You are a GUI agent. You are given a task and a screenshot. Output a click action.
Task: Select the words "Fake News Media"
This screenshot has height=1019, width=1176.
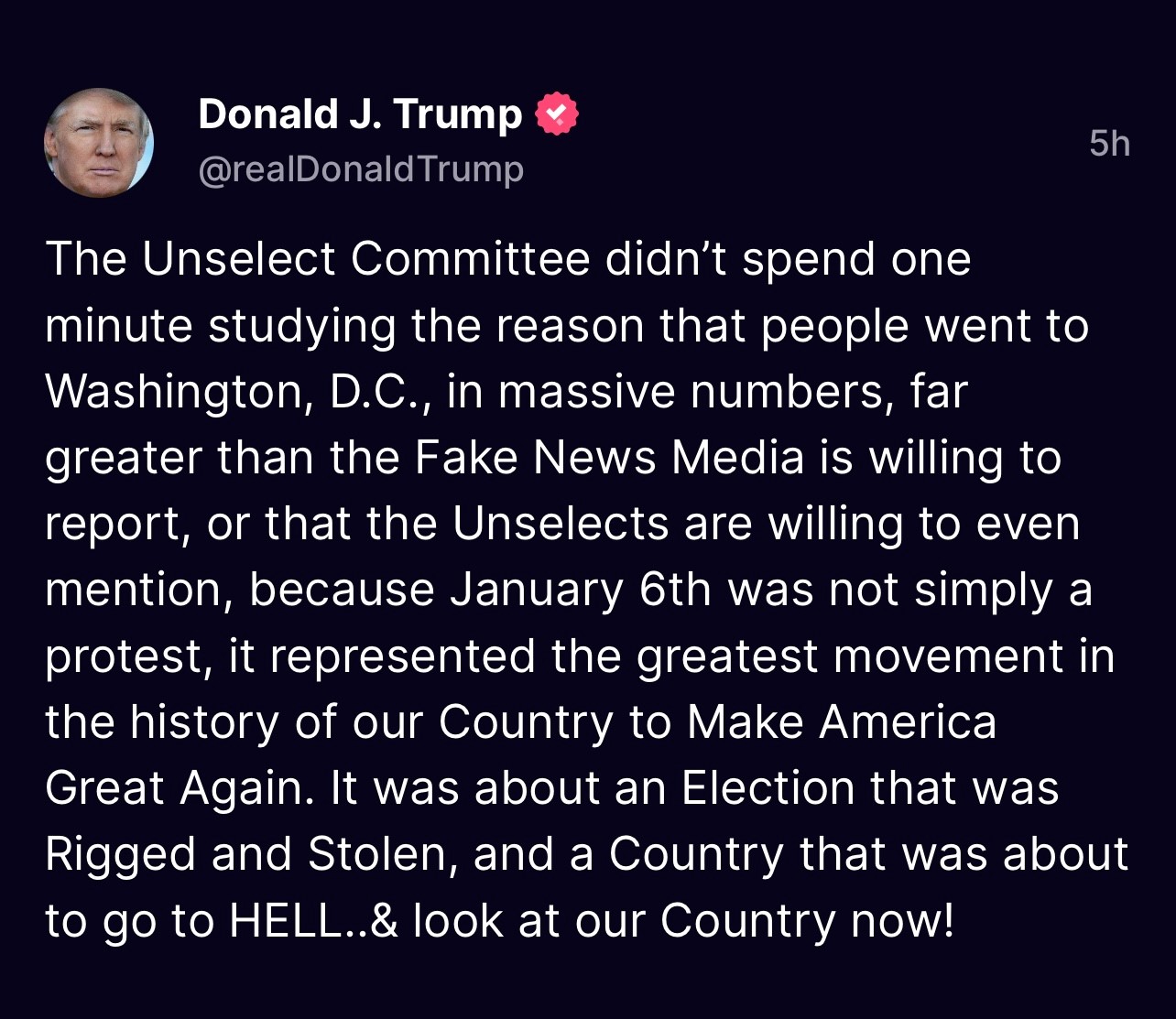click(x=609, y=458)
